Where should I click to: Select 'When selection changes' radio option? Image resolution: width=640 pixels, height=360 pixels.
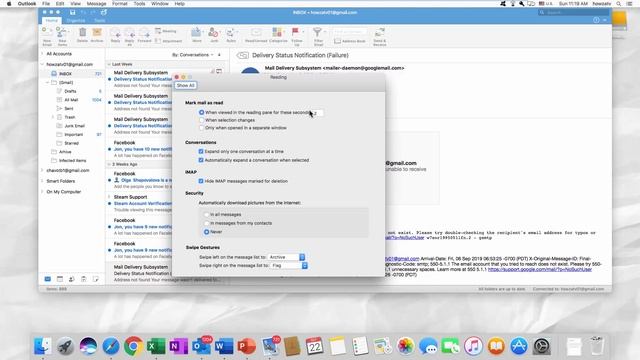tap(202, 120)
